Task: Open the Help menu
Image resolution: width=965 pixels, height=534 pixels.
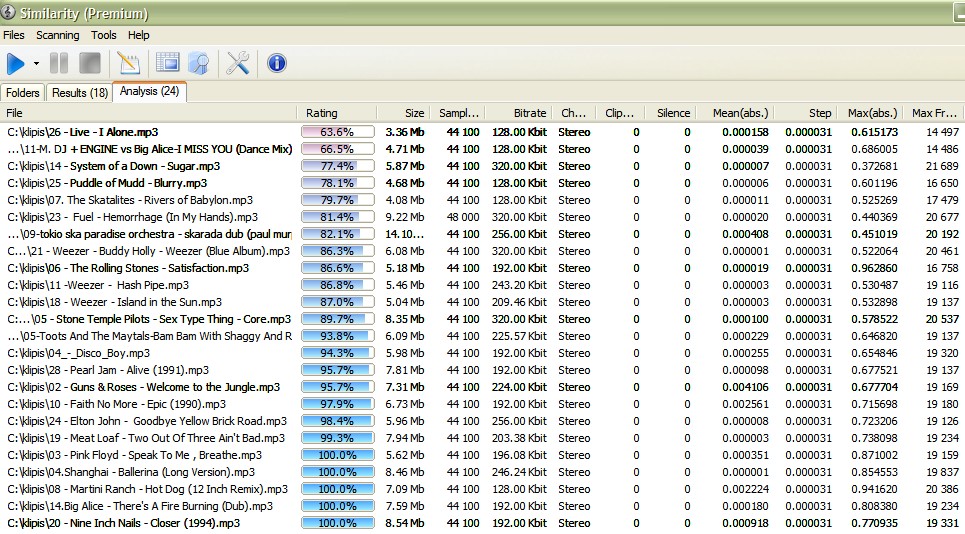Action: 138,35
